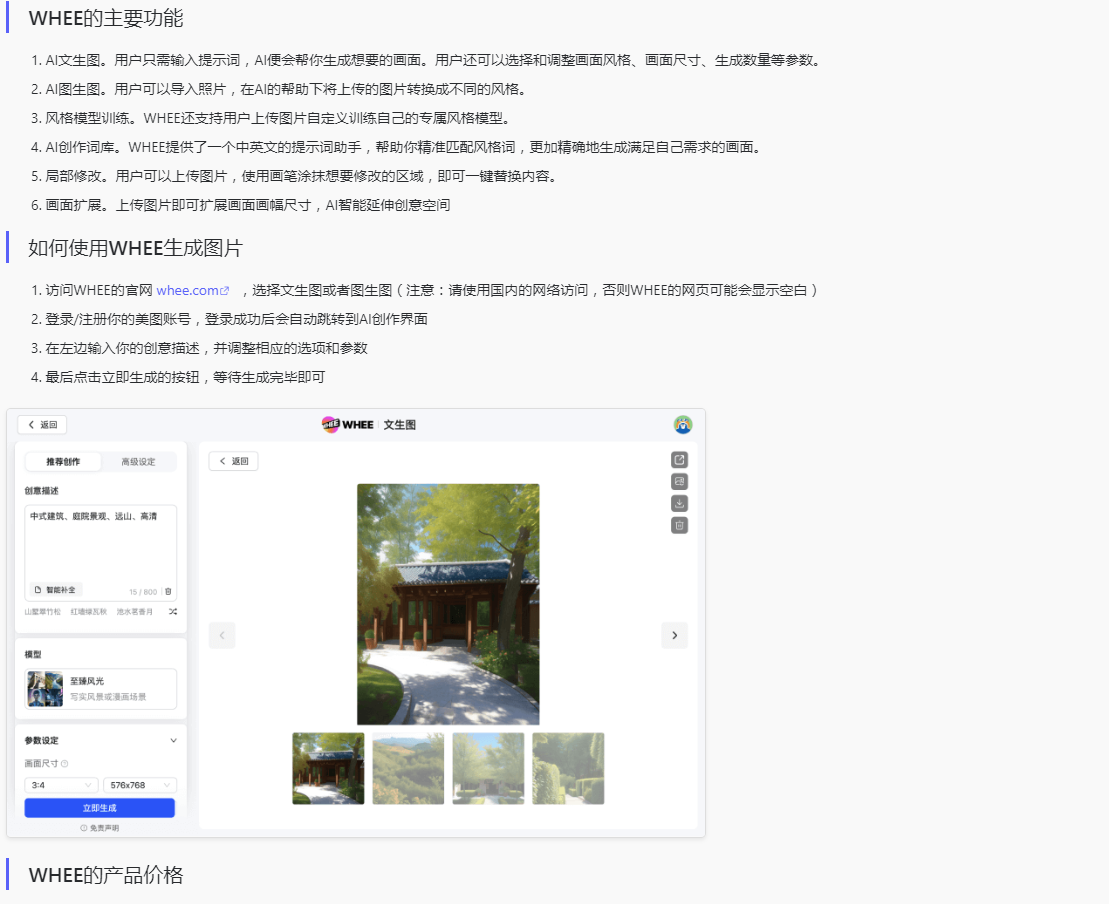Click the image icon below the share icon
Viewport: 1109px width, 904px height.
point(679,482)
